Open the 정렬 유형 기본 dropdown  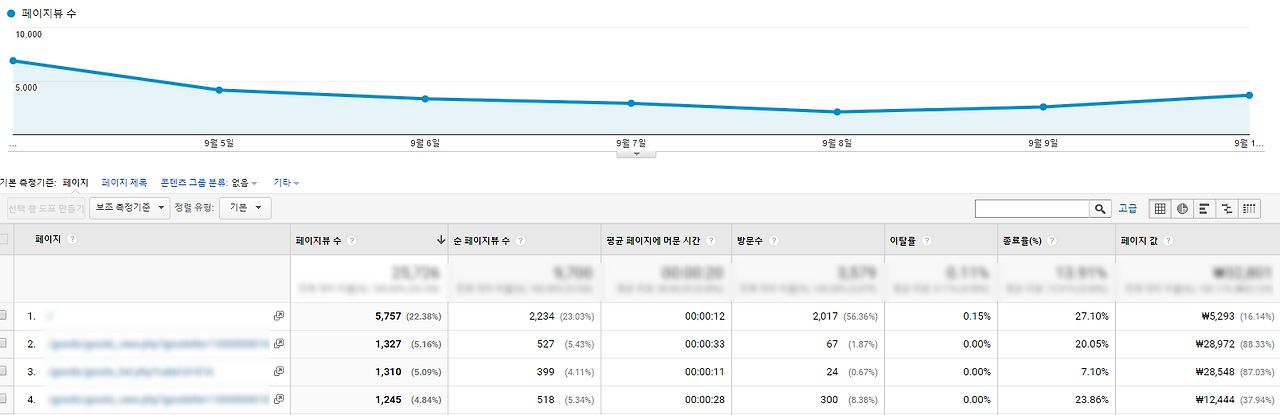(x=245, y=207)
